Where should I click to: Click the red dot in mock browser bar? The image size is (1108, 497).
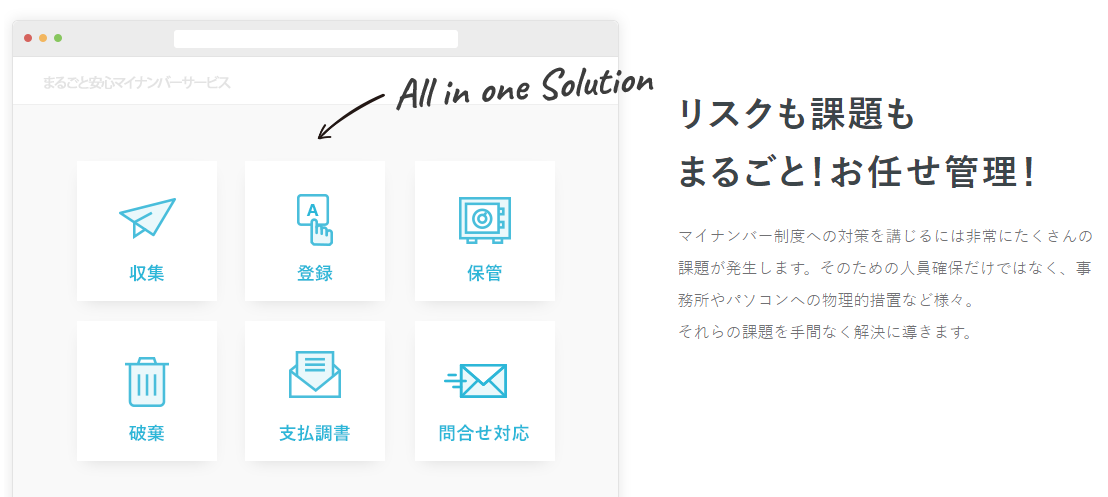(x=28, y=38)
